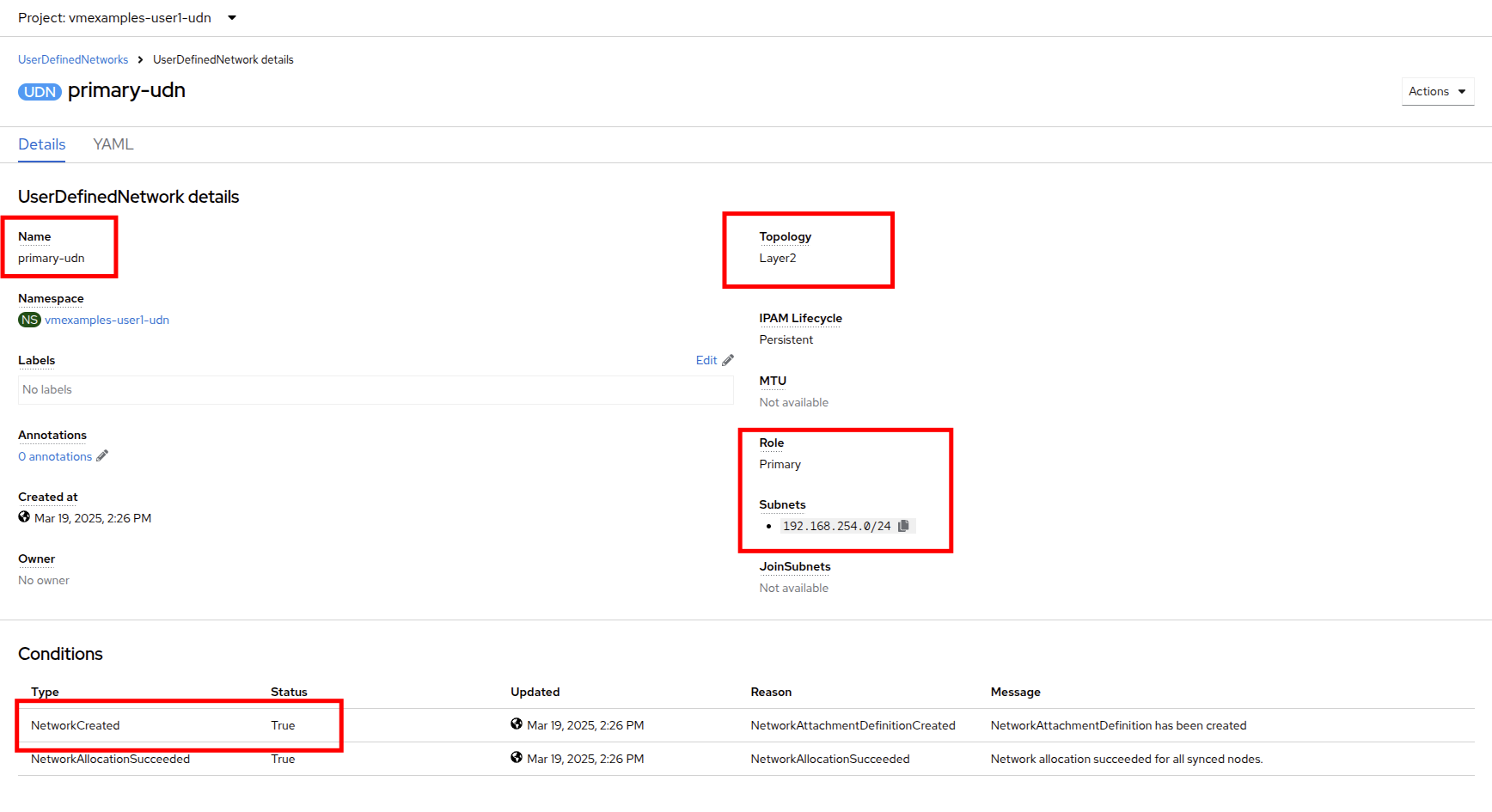
Task: Open the vmexamples-user1-udn namespace link
Action: click(x=107, y=320)
